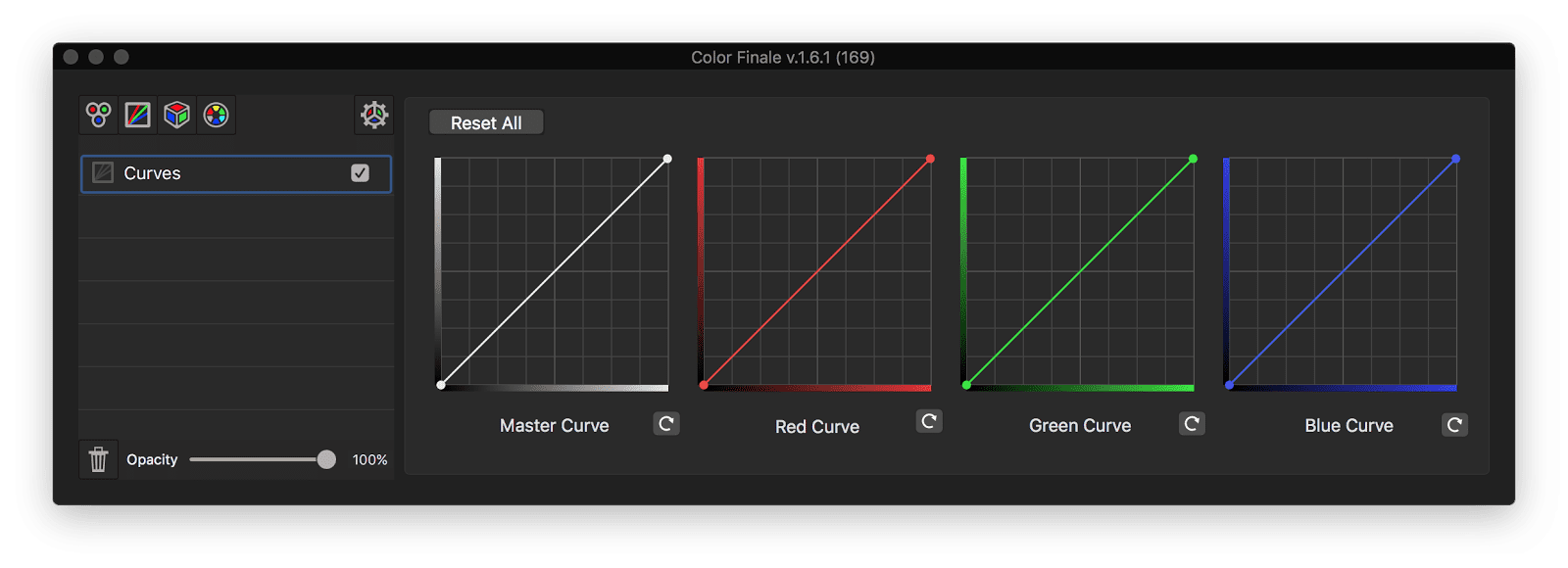Click the Curves layer thumbnail icon
1568x568 pixels.
click(102, 173)
